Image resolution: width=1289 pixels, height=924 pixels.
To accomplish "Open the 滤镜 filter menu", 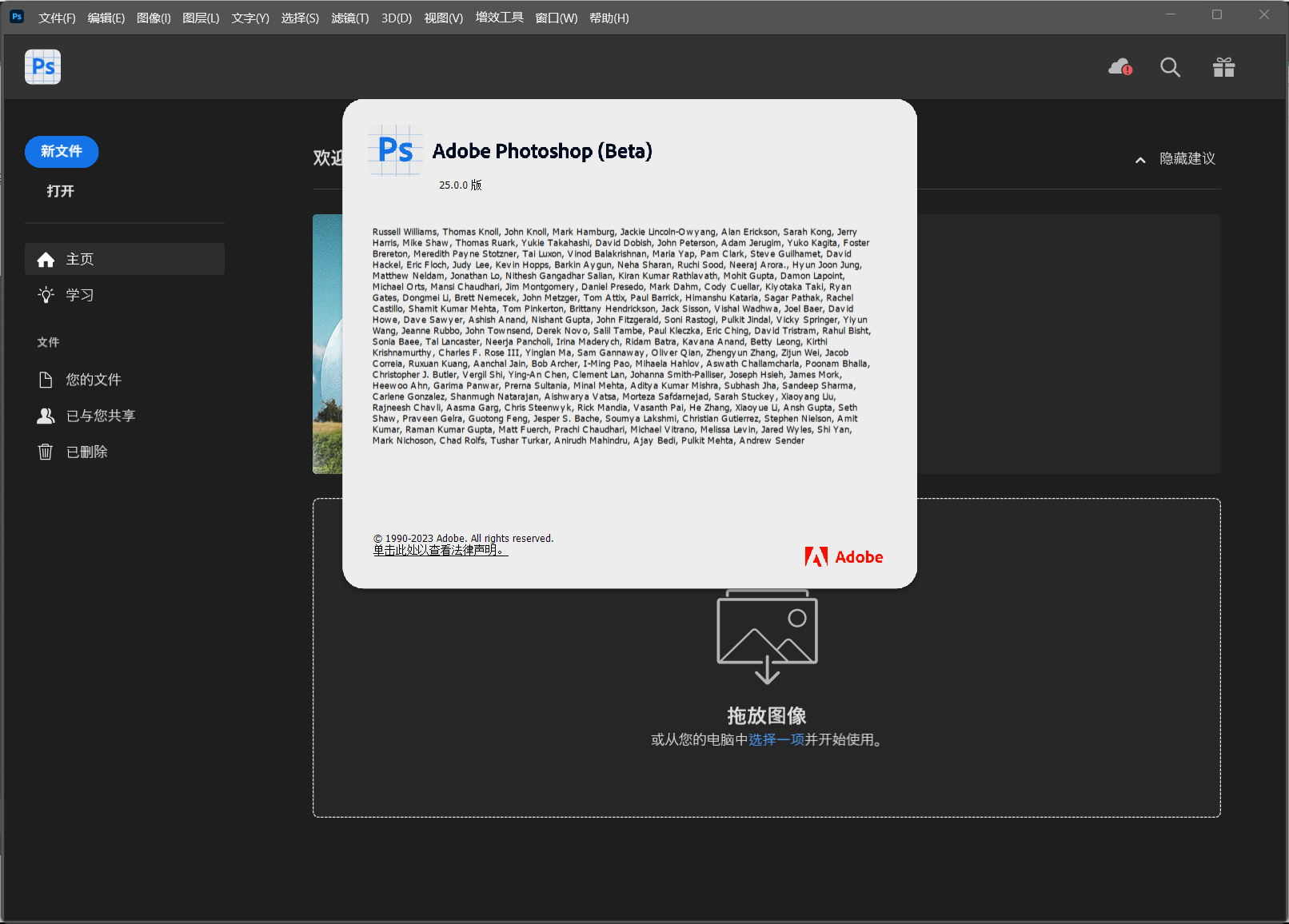I will 349,18.
